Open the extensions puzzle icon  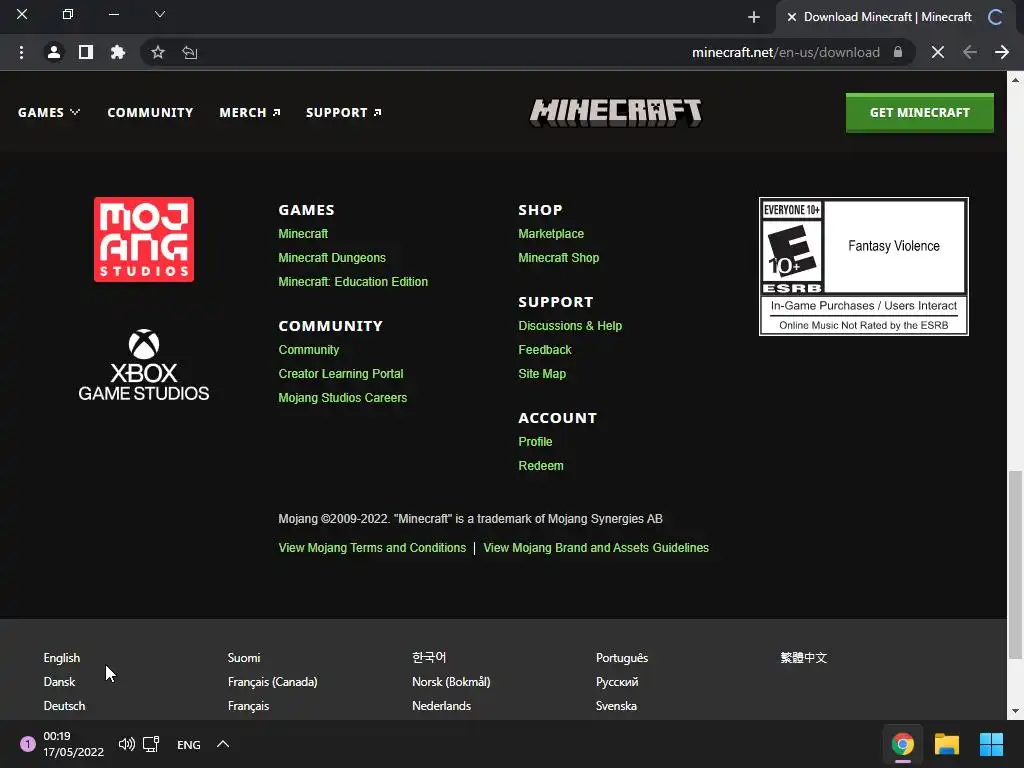pyautogui.click(x=118, y=52)
